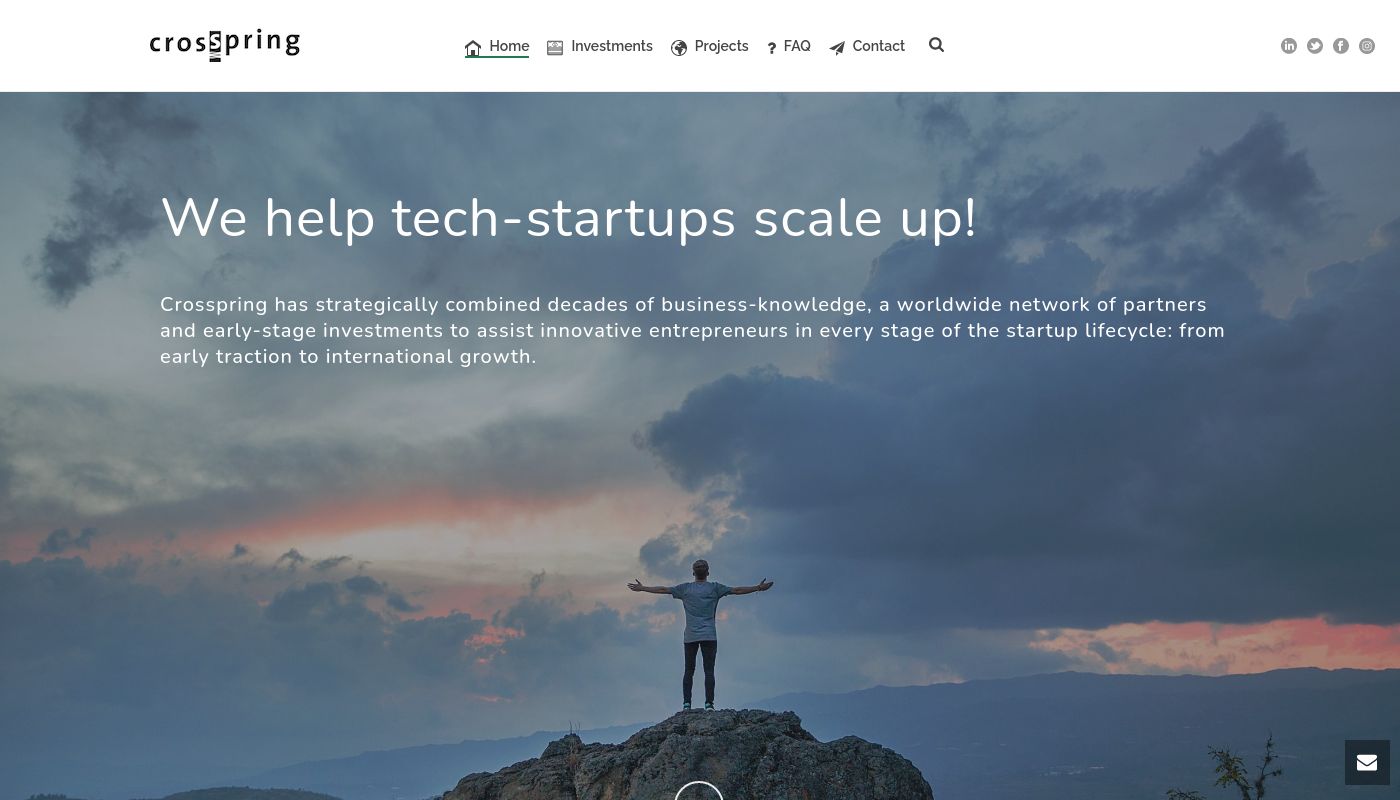Viewport: 1400px width, 800px height.
Task: Go to the Investments menu item
Action: coord(612,46)
